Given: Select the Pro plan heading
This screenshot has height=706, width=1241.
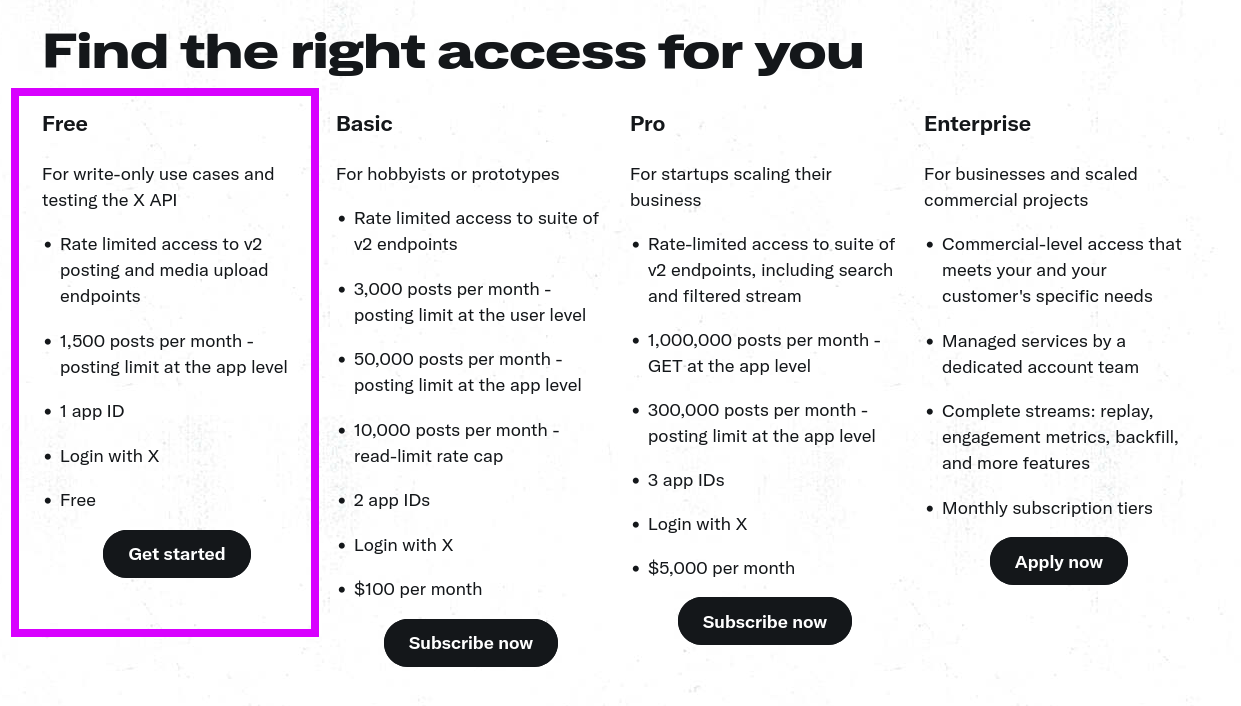Looking at the screenshot, I should point(647,124).
